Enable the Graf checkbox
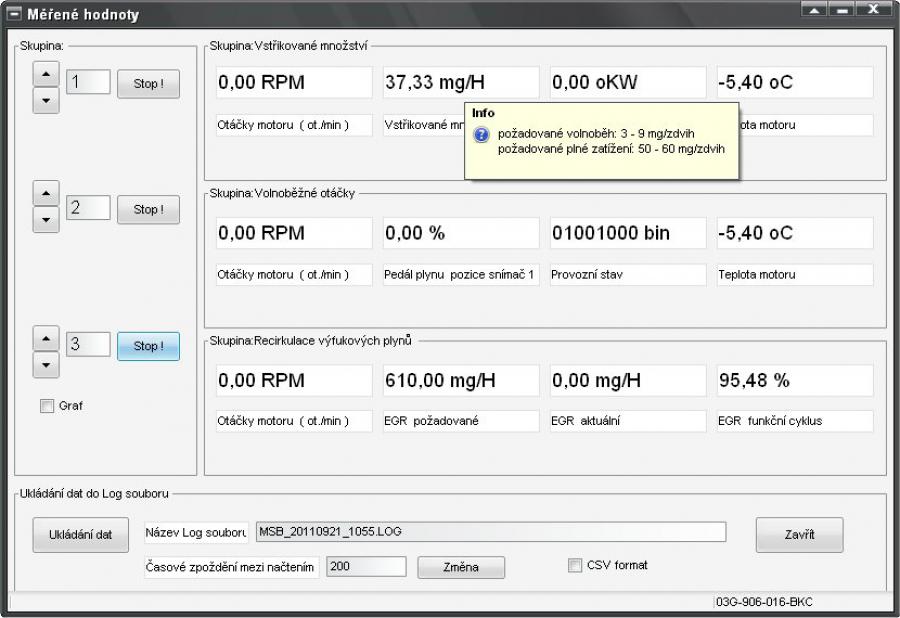This screenshot has width=900, height=618. [x=46, y=406]
